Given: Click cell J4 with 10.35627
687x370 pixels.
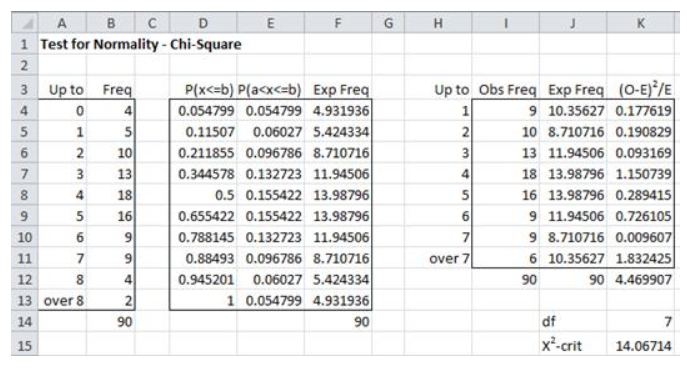Looking at the screenshot, I should pos(573,110).
